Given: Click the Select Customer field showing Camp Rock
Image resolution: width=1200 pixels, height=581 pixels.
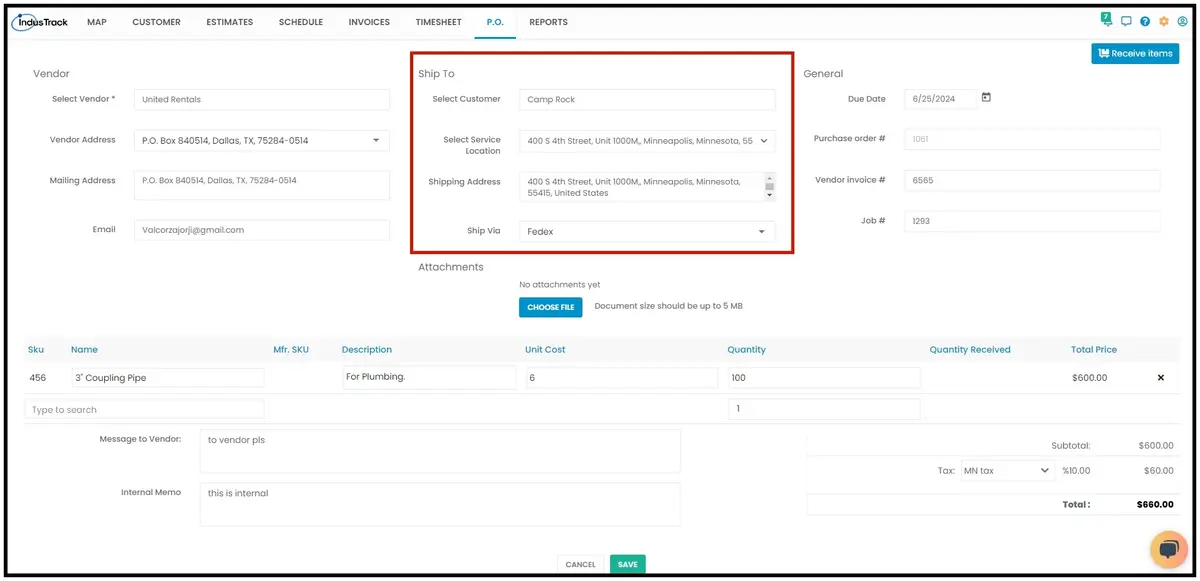Looking at the screenshot, I should pyautogui.click(x=647, y=99).
